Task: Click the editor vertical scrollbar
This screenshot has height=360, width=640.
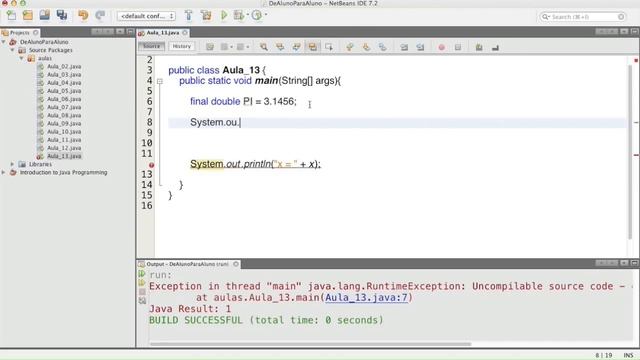Action: [x=631, y=152]
